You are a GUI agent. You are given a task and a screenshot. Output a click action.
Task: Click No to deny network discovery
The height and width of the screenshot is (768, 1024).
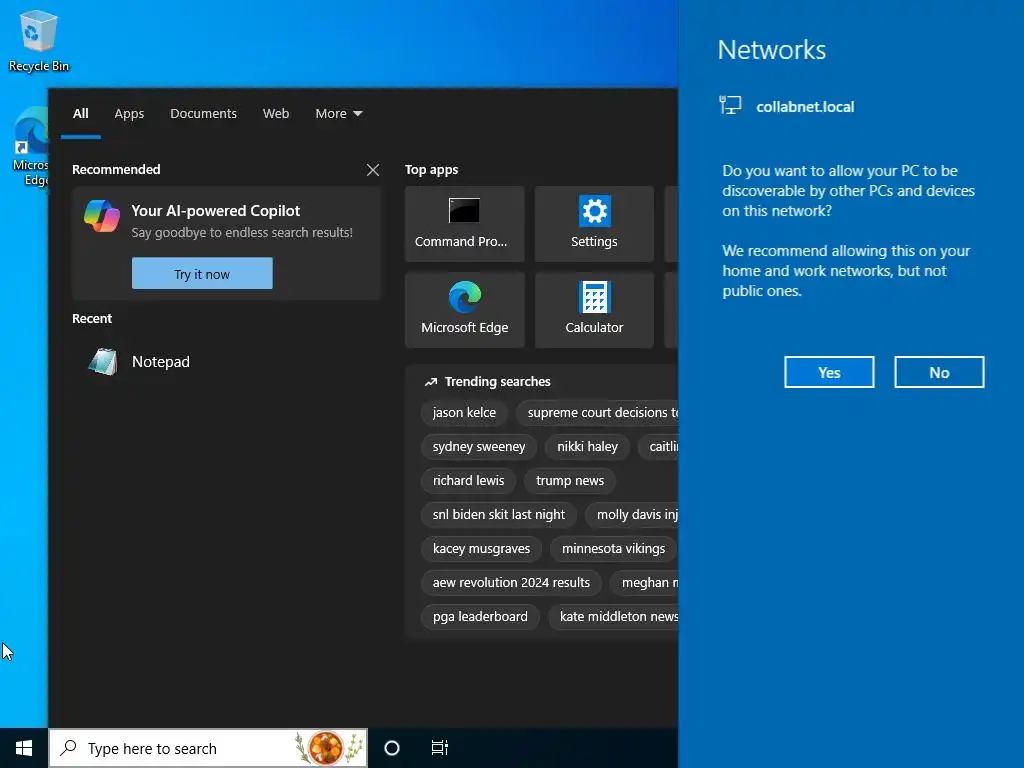click(938, 372)
